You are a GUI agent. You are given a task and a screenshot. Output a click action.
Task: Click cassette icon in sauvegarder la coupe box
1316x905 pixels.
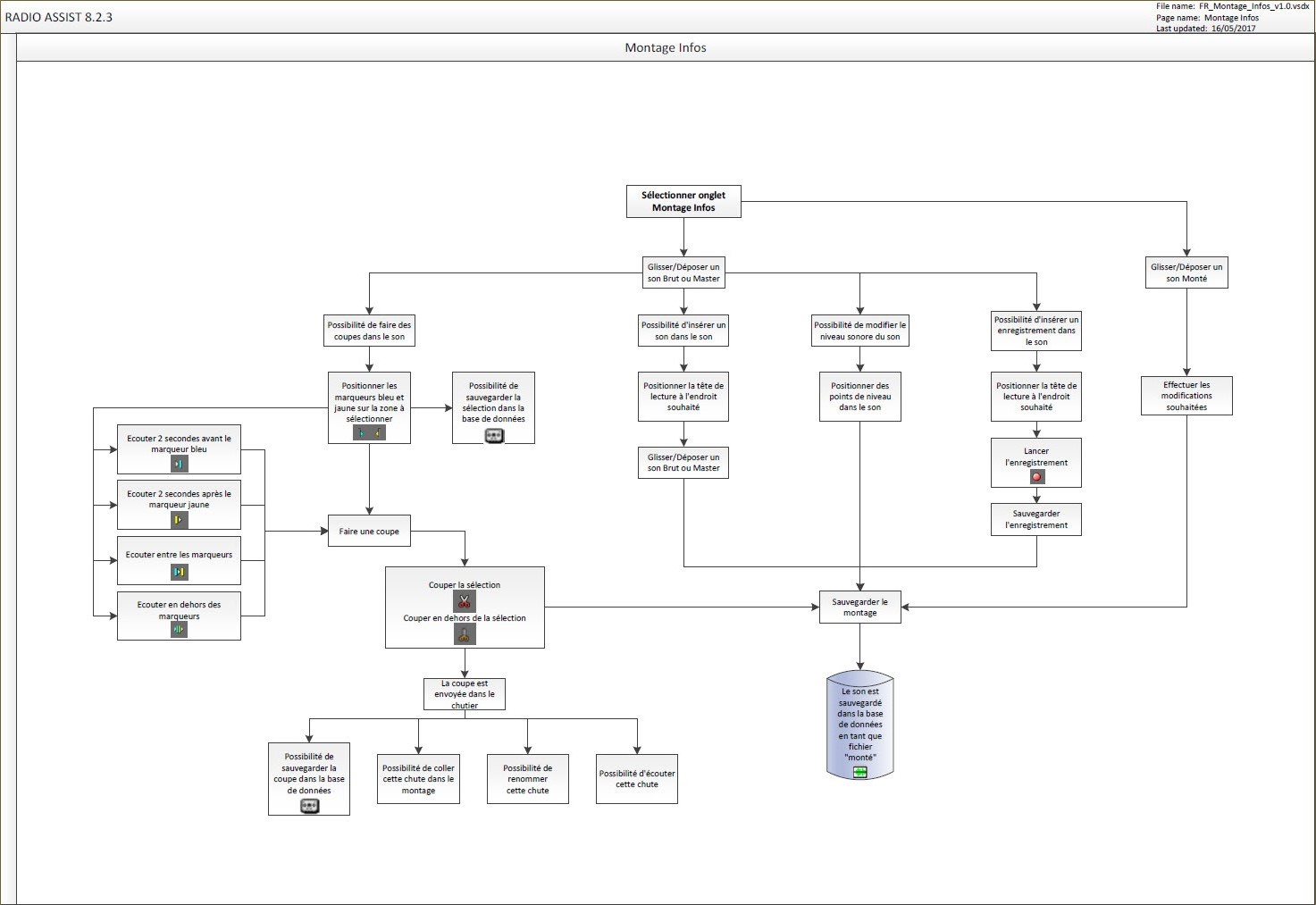(x=309, y=806)
